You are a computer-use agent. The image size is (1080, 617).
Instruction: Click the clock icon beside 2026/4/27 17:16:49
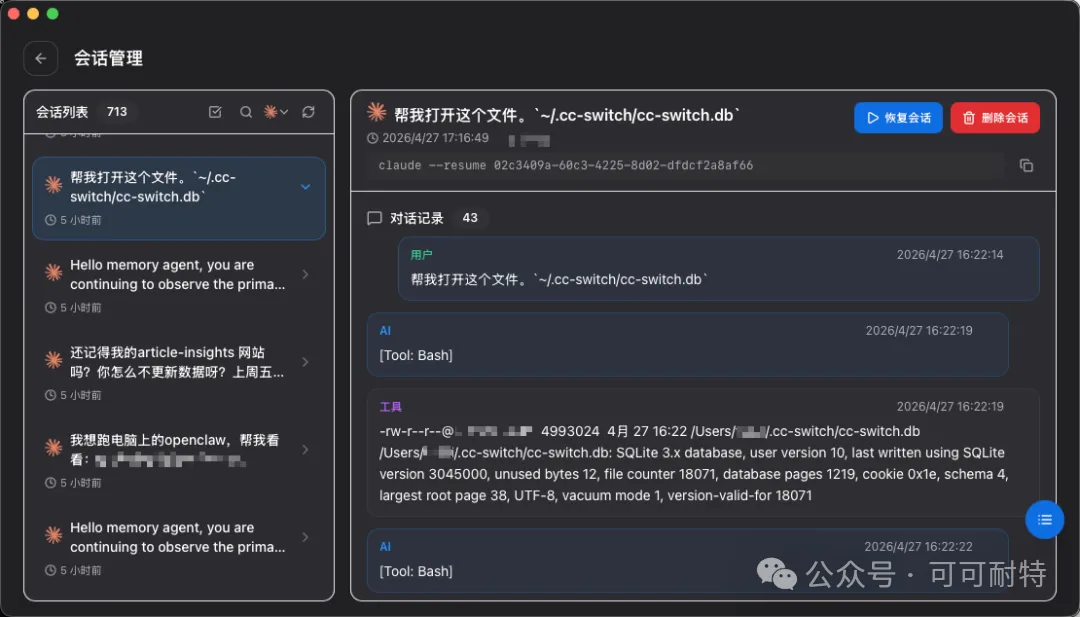(373, 138)
